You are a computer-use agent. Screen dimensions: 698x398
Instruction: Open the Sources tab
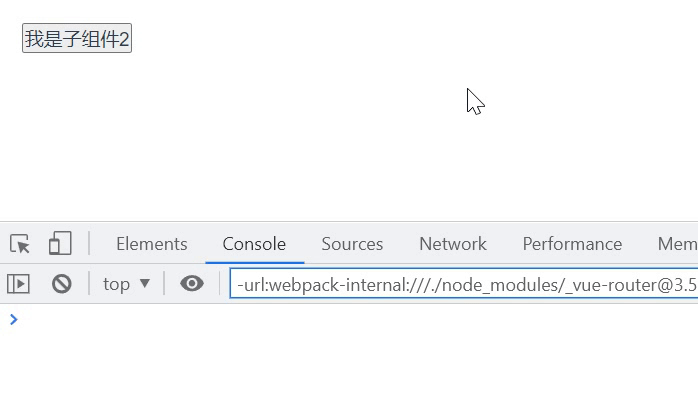click(352, 244)
